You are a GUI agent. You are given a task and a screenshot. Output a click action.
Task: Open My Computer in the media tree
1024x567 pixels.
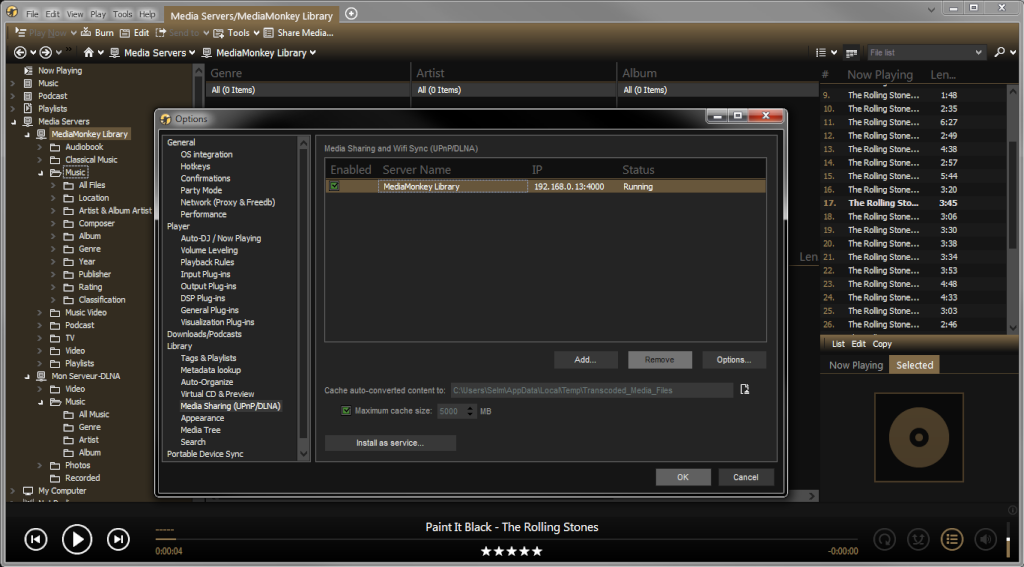pyautogui.click(x=61, y=491)
